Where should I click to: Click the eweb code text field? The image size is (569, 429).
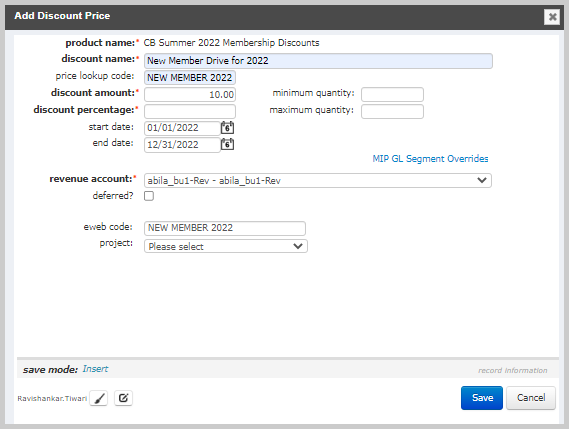coord(225,228)
